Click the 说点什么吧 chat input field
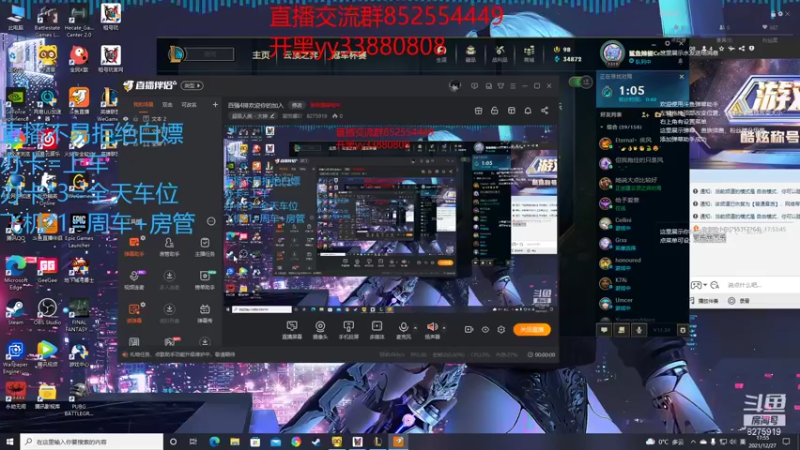The width and height of the screenshot is (800, 450). point(763,285)
